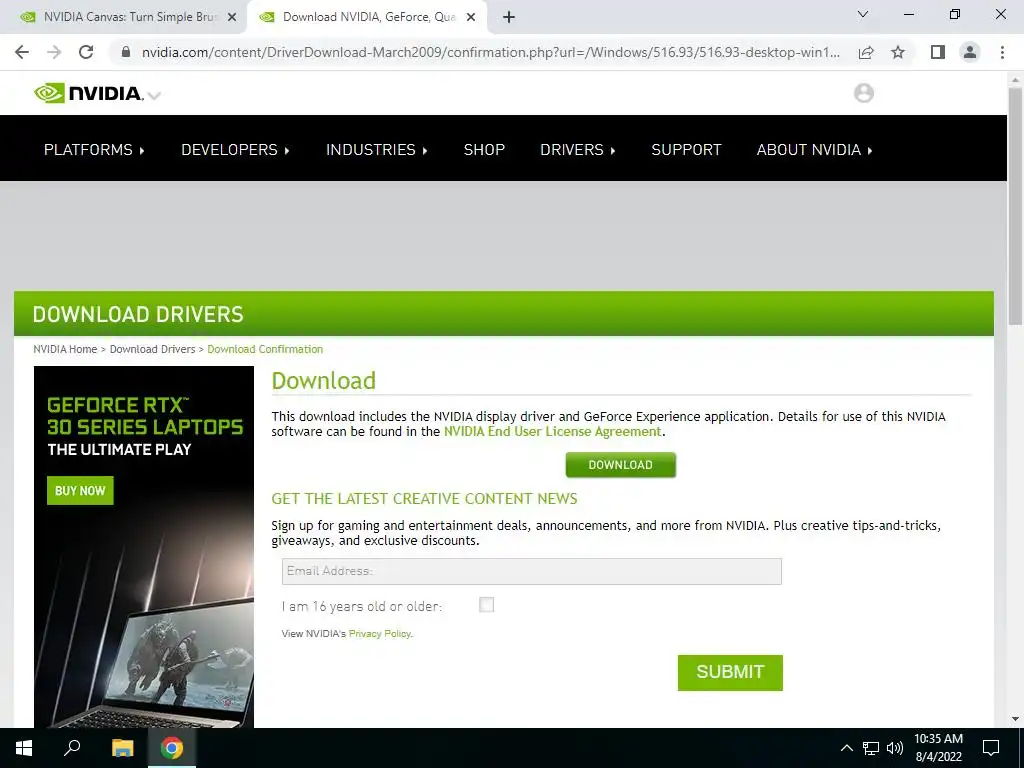Image resolution: width=1024 pixels, height=768 pixels.
Task: Open the notification center icon
Action: [991, 748]
